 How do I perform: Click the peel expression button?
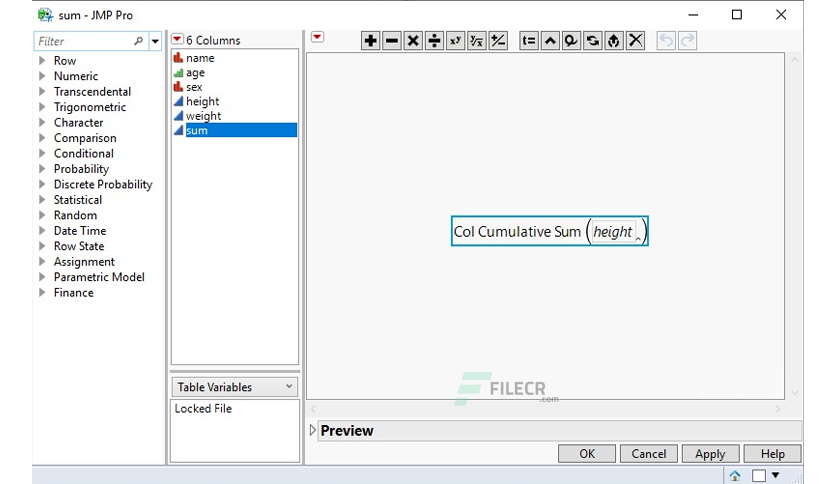pyautogui.click(x=614, y=41)
